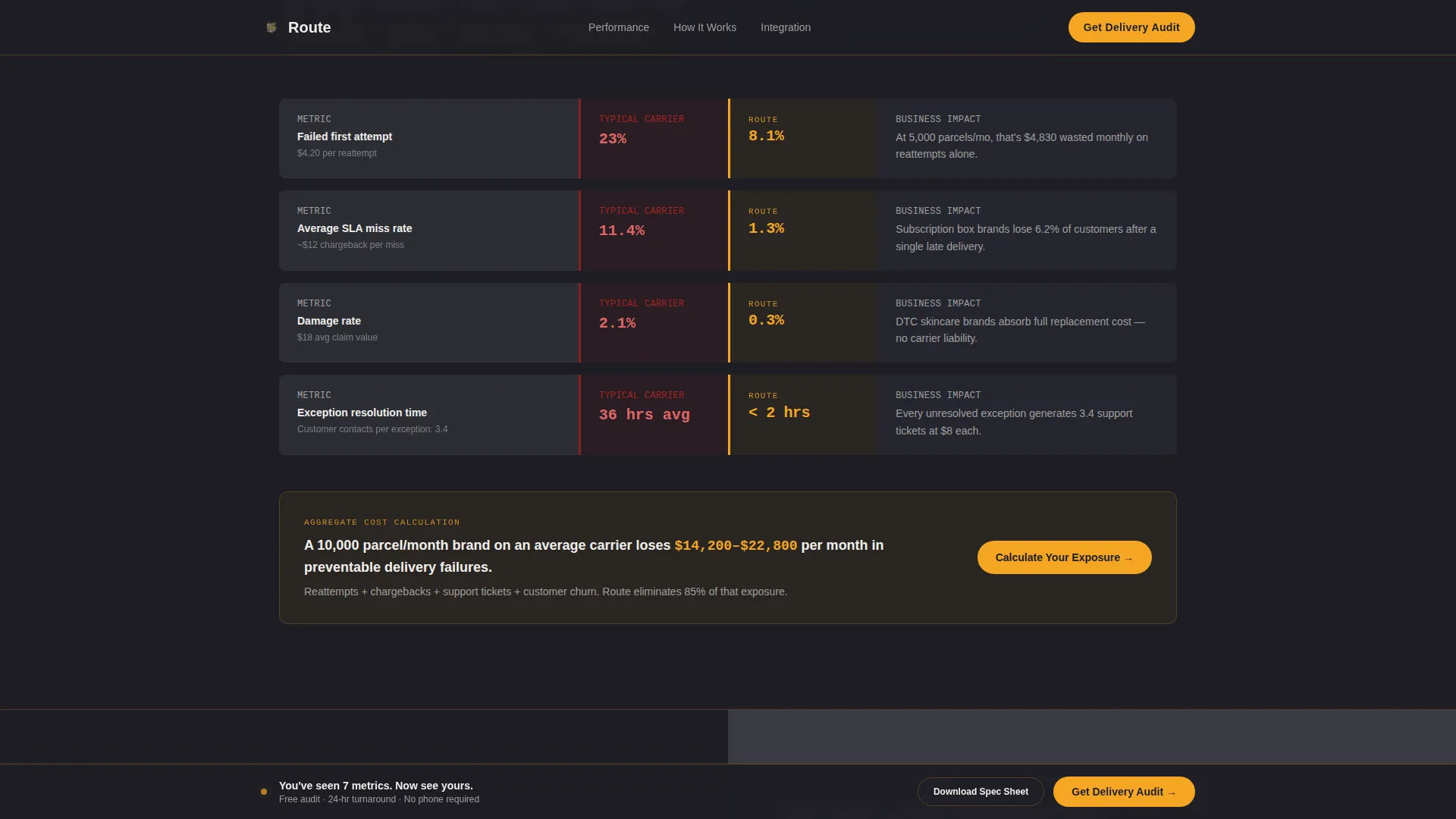Open the Integration nav link
This screenshot has width=1456, height=819.
click(x=786, y=27)
